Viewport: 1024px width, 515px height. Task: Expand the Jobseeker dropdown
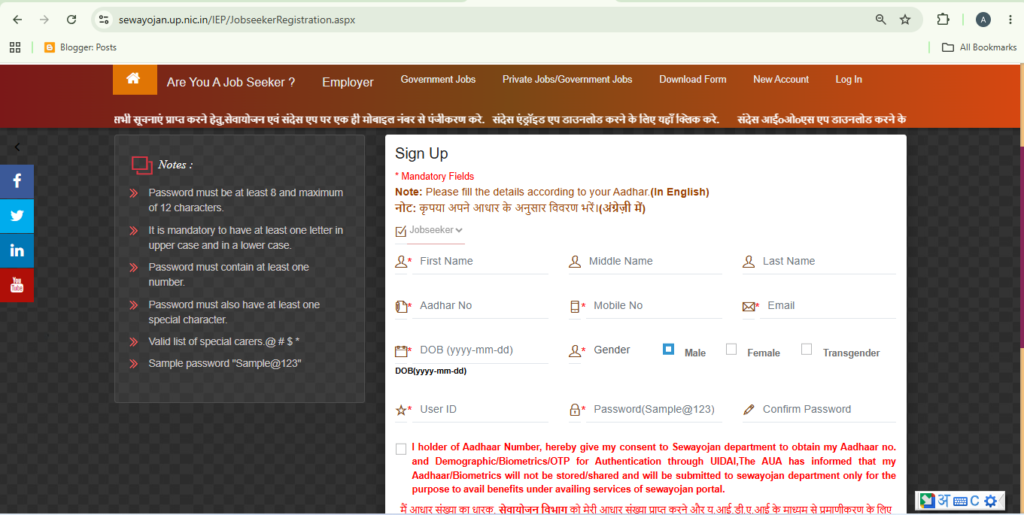pyautogui.click(x=436, y=230)
